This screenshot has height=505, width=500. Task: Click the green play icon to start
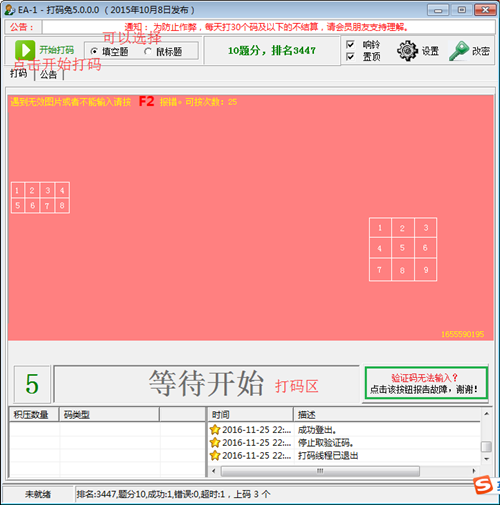coord(25,50)
